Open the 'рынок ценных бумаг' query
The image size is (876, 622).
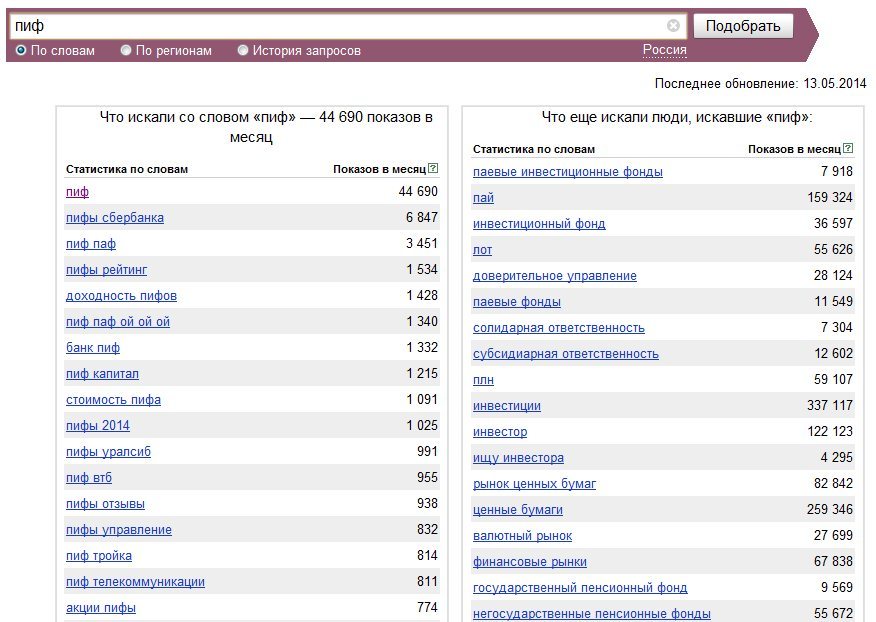pyautogui.click(x=534, y=484)
